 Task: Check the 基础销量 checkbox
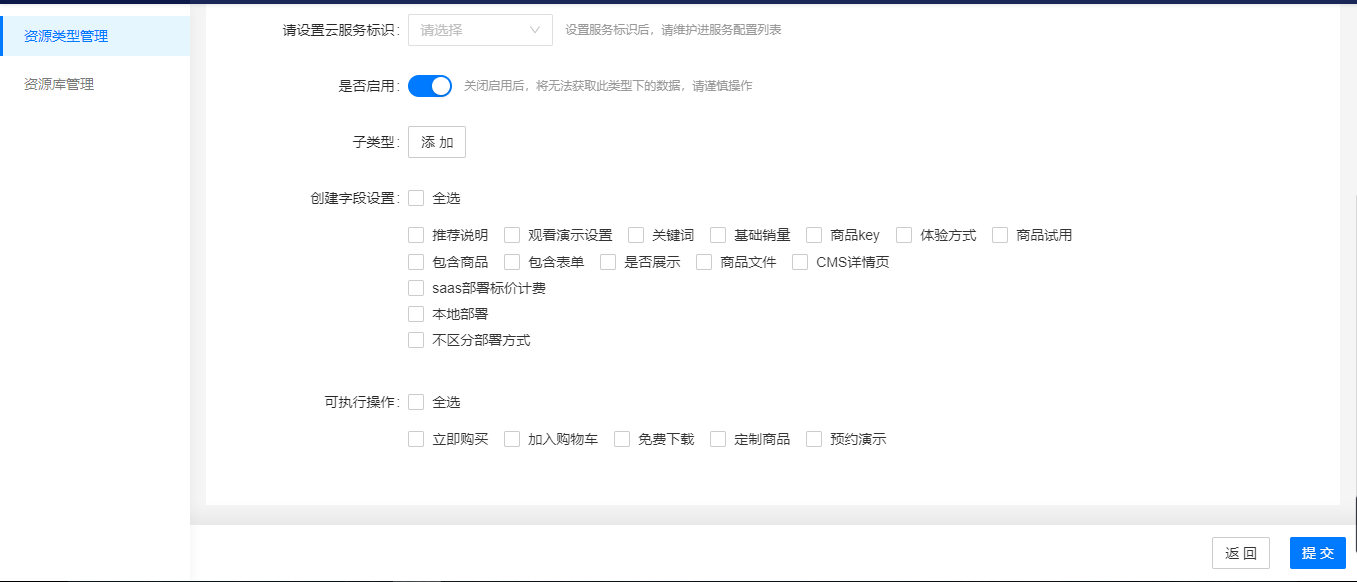tap(719, 235)
